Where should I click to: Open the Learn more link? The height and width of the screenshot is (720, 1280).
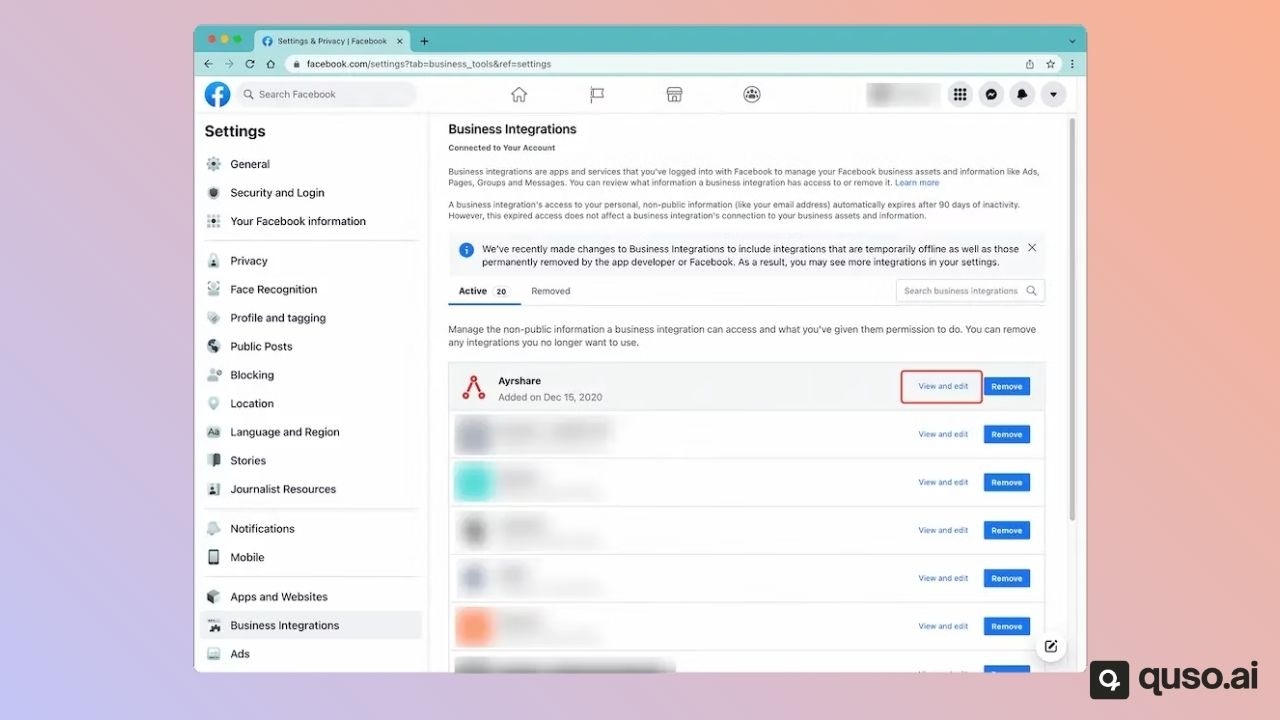pyautogui.click(x=917, y=182)
